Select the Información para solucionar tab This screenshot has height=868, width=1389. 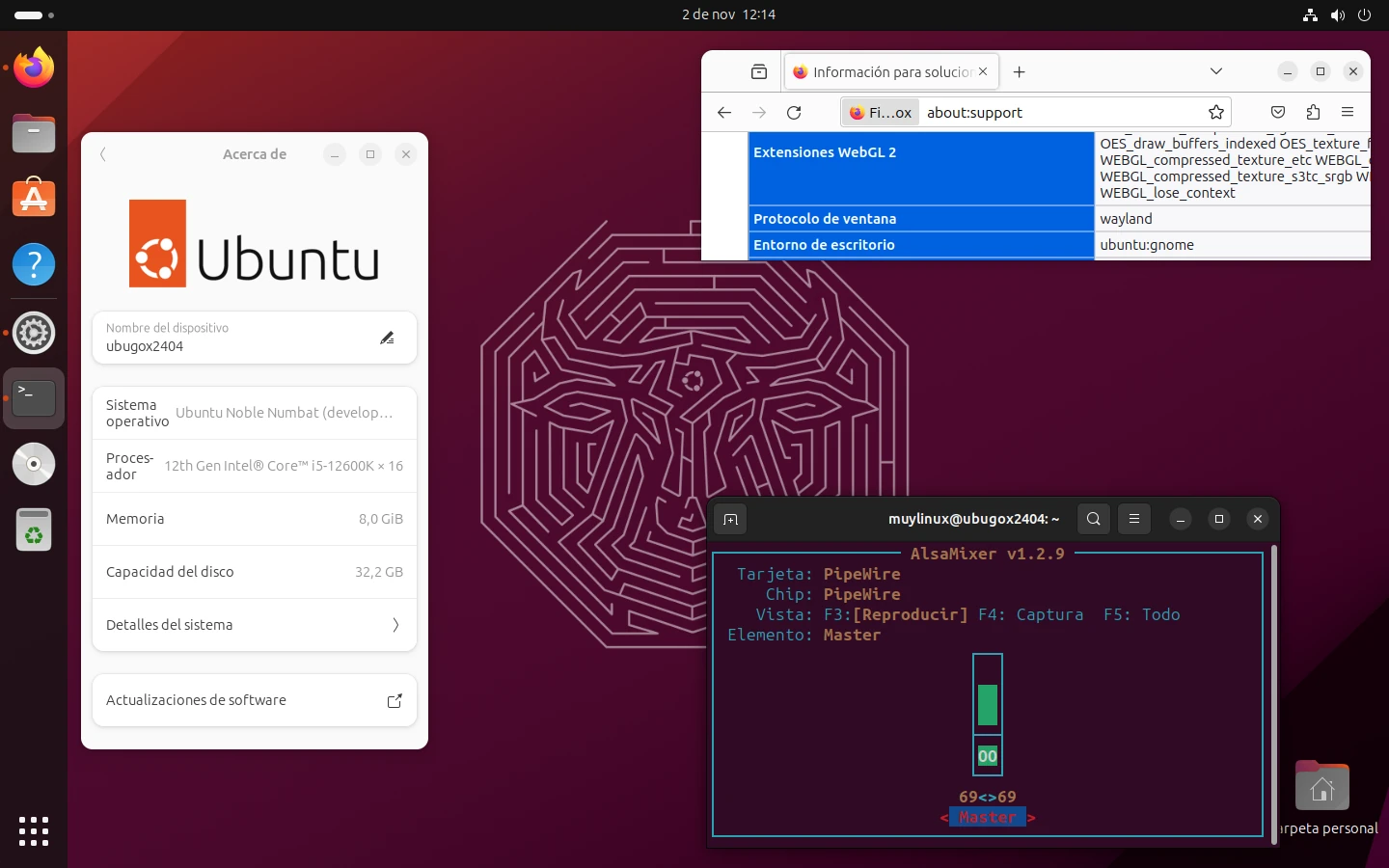tap(883, 71)
